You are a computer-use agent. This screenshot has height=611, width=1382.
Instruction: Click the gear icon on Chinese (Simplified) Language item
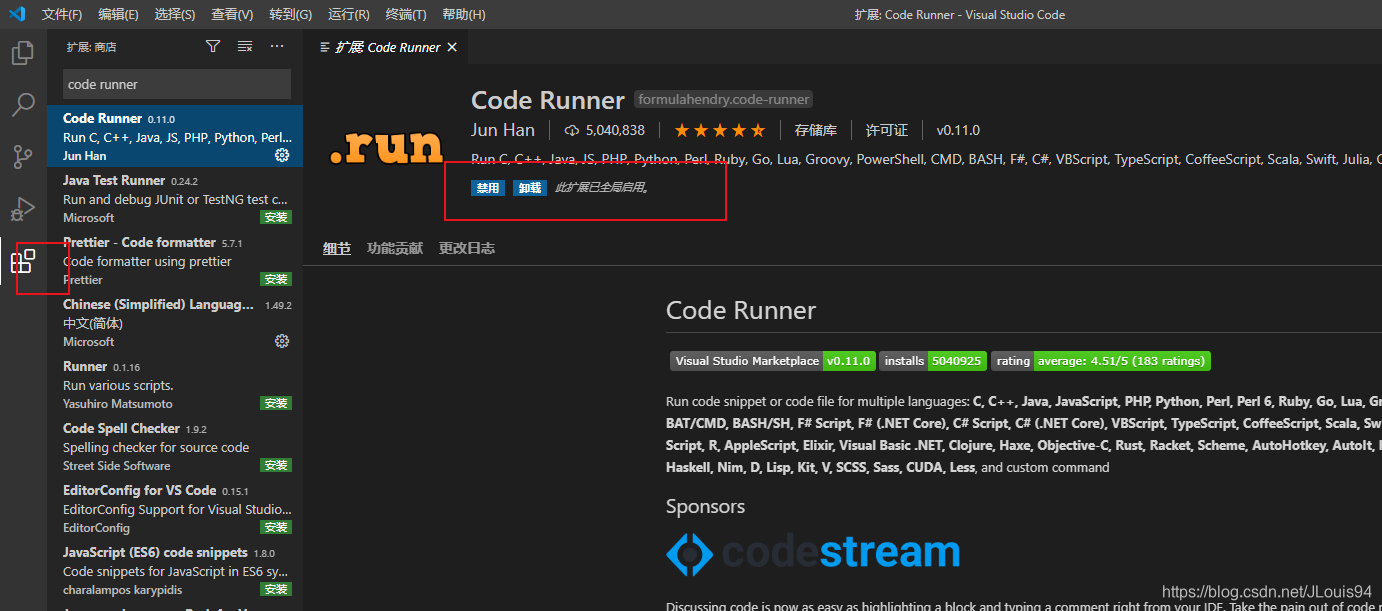pos(282,341)
